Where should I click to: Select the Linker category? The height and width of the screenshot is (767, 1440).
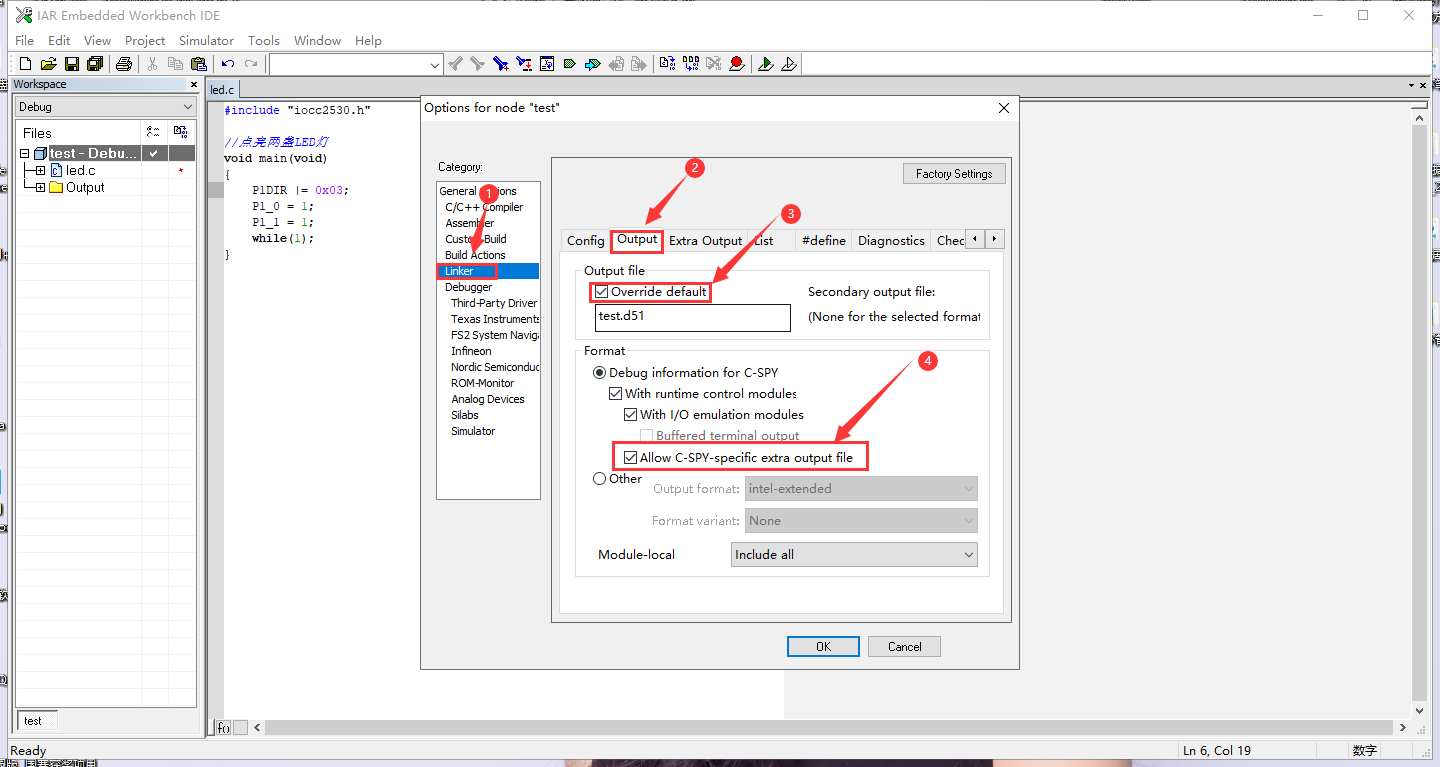[488, 271]
